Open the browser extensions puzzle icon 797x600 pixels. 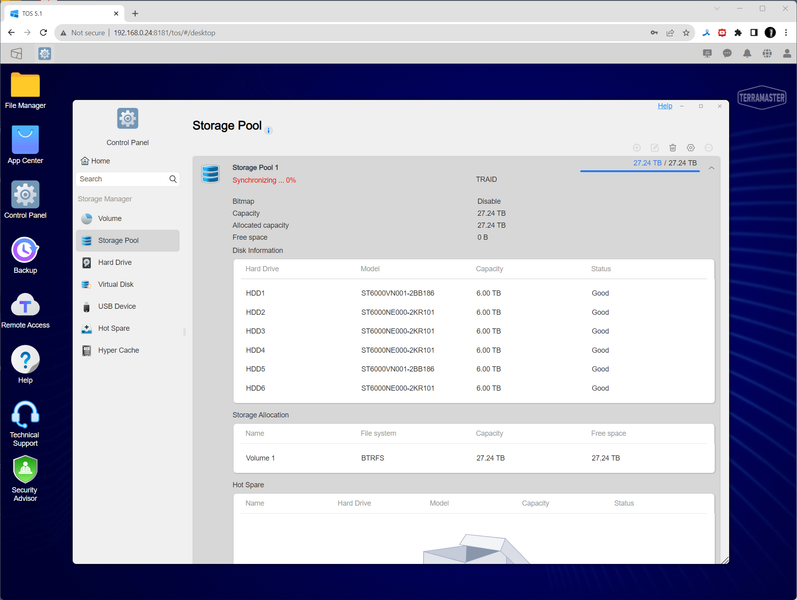(738, 33)
